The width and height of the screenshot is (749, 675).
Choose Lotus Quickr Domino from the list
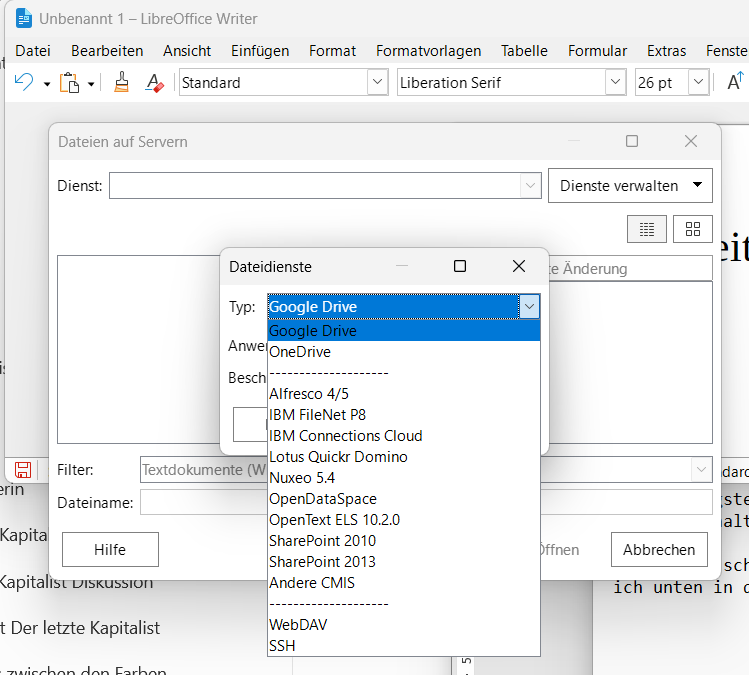pos(404,457)
